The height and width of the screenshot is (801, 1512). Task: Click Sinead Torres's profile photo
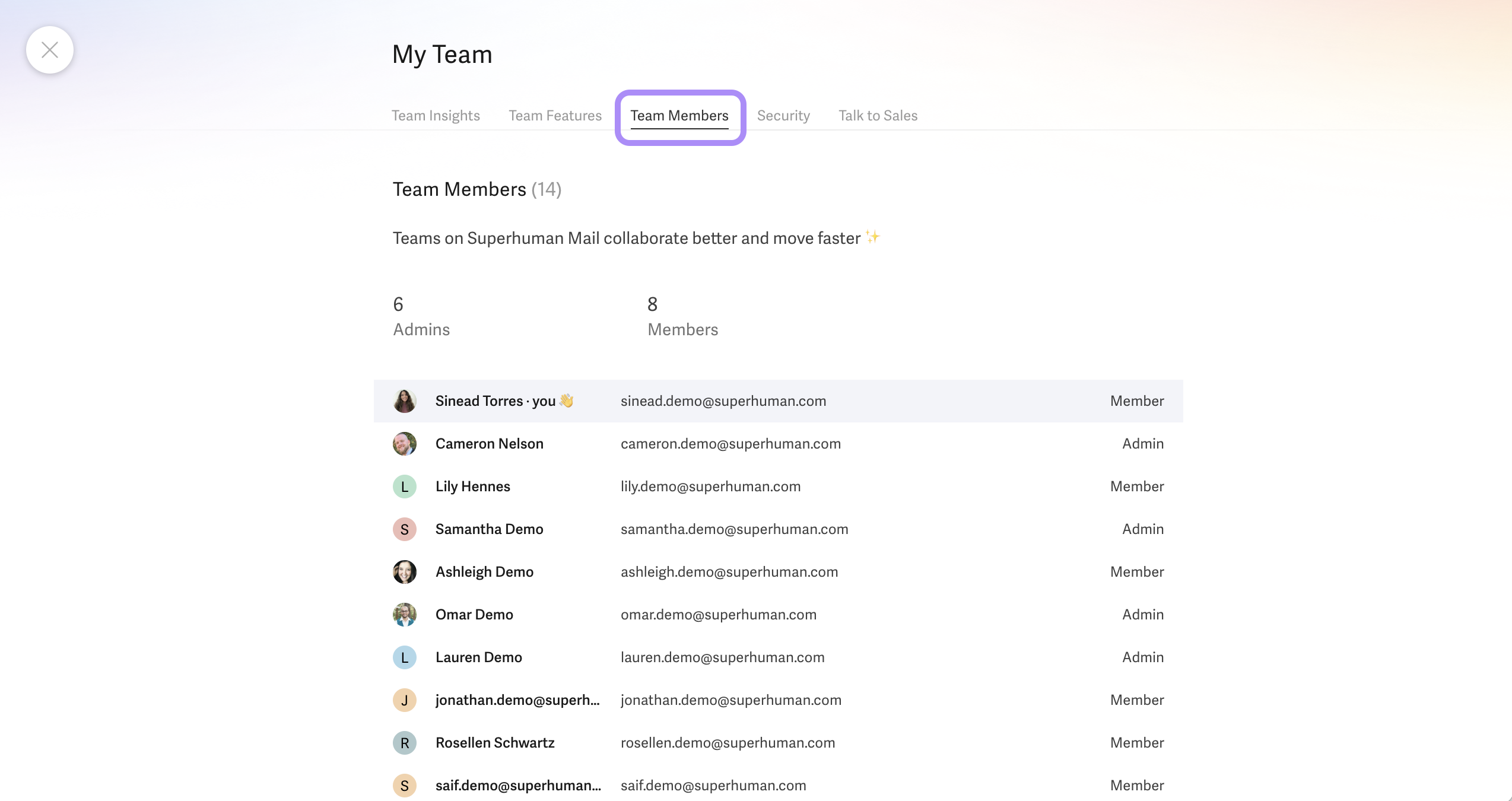[405, 401]
